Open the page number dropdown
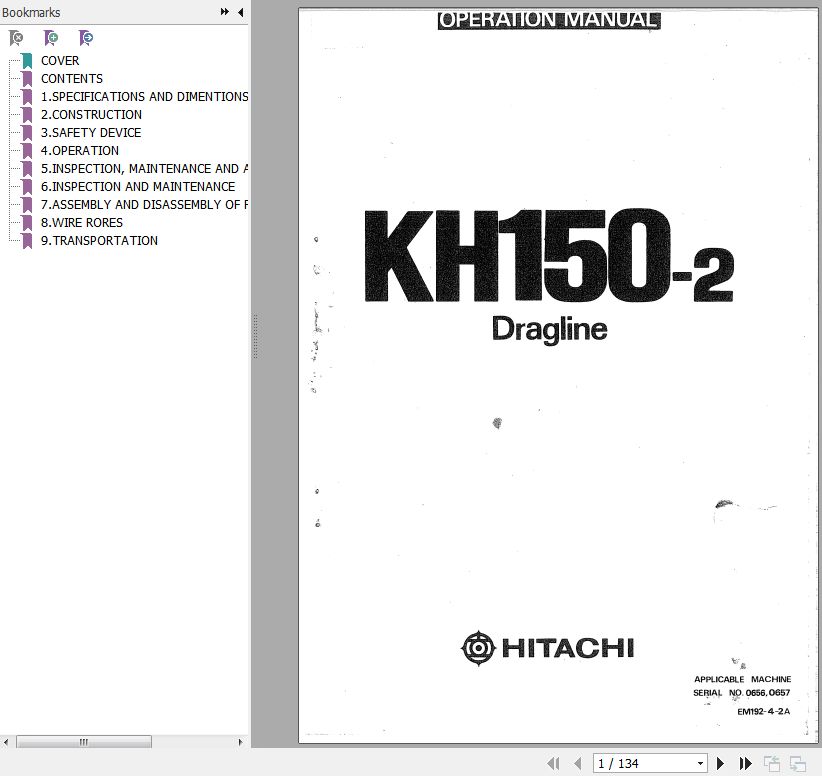 pos(700,763)
